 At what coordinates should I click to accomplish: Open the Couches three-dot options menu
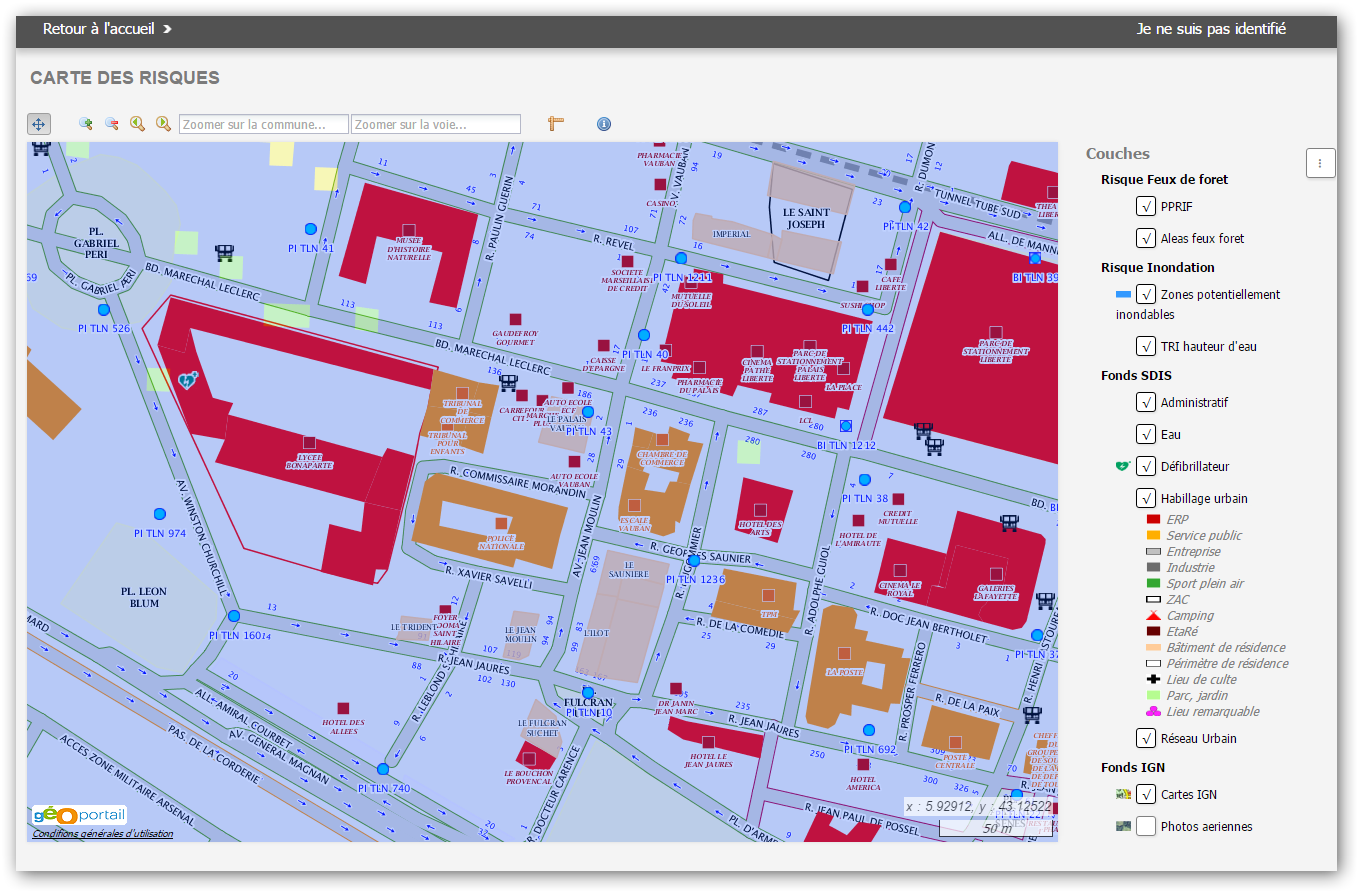click(1320, 163)
